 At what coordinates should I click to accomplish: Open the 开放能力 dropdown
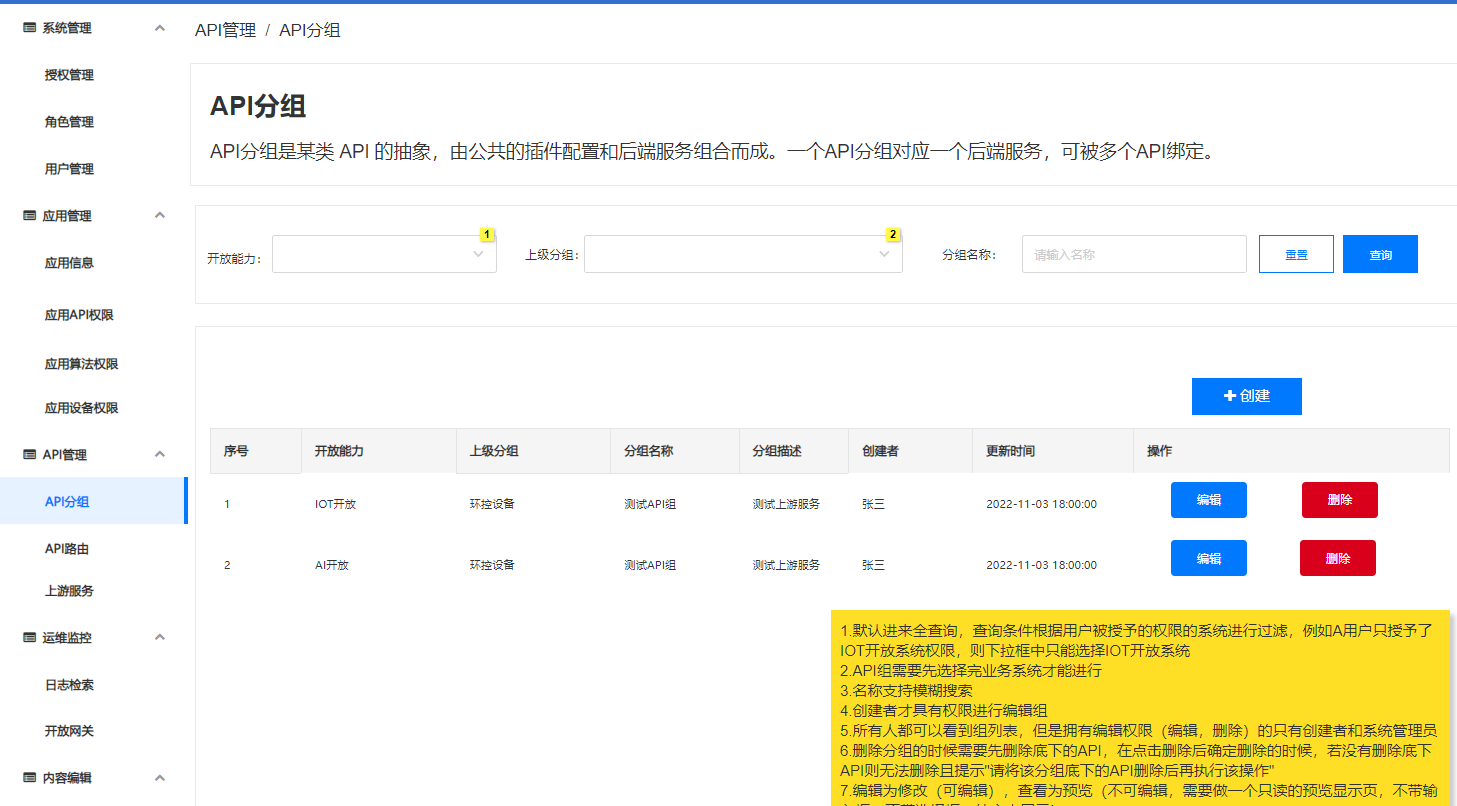(x=384, y=254)
